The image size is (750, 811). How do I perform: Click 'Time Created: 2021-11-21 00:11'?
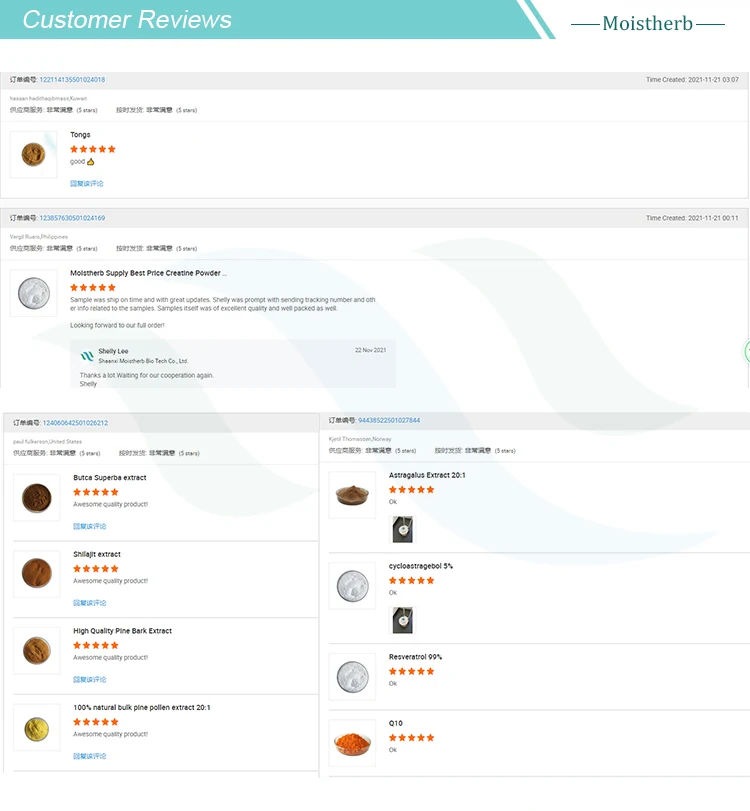click(x=692, y=218)
